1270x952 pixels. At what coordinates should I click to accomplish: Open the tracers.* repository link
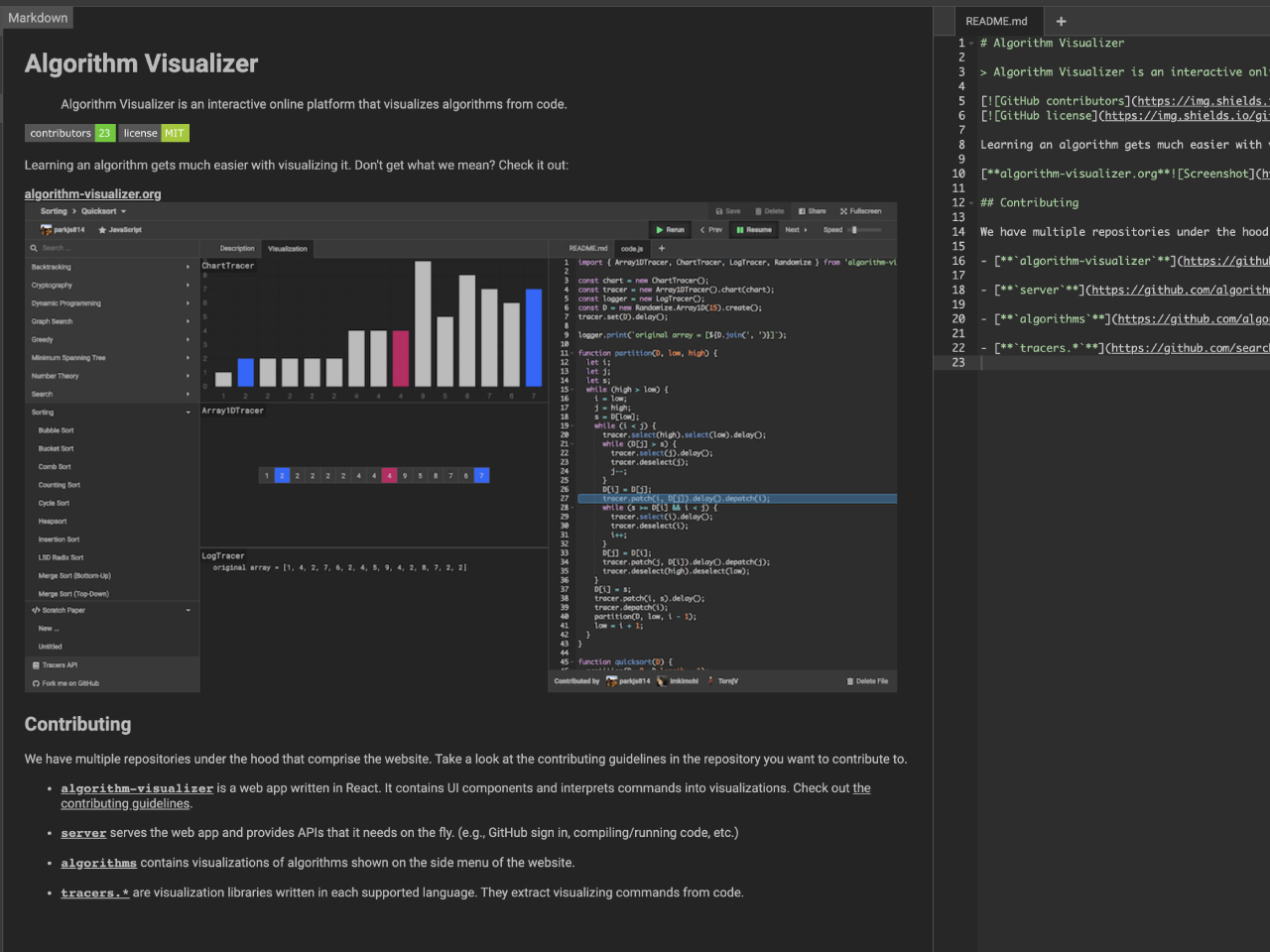[x=95, y=892]
